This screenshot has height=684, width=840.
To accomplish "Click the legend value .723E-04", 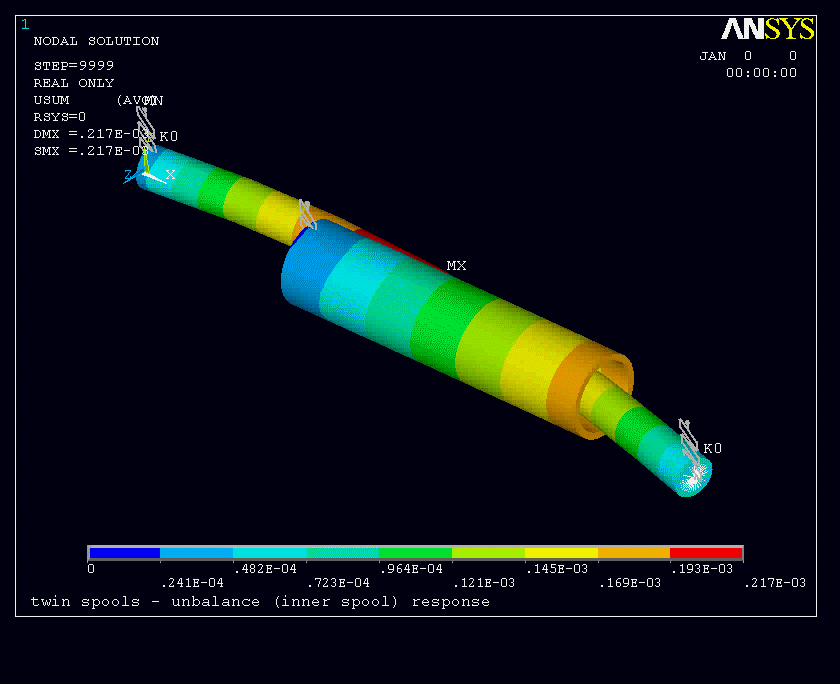I will pos(338,583).
